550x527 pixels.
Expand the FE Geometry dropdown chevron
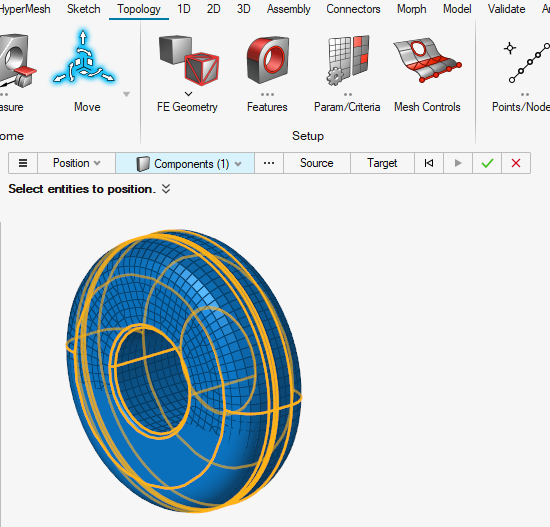tap(188, 94)
